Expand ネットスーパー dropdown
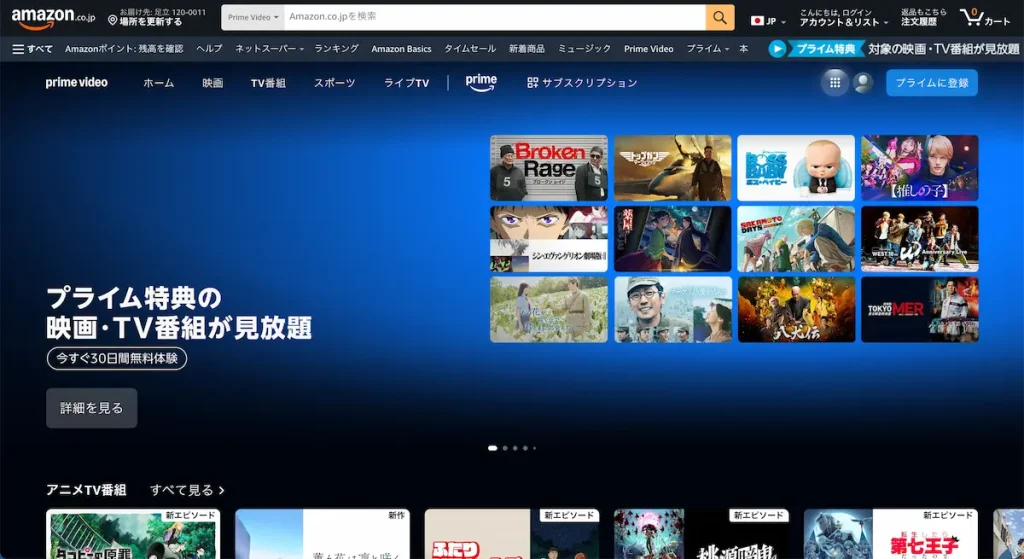1024x559 pixels. (x=269, y=49)
